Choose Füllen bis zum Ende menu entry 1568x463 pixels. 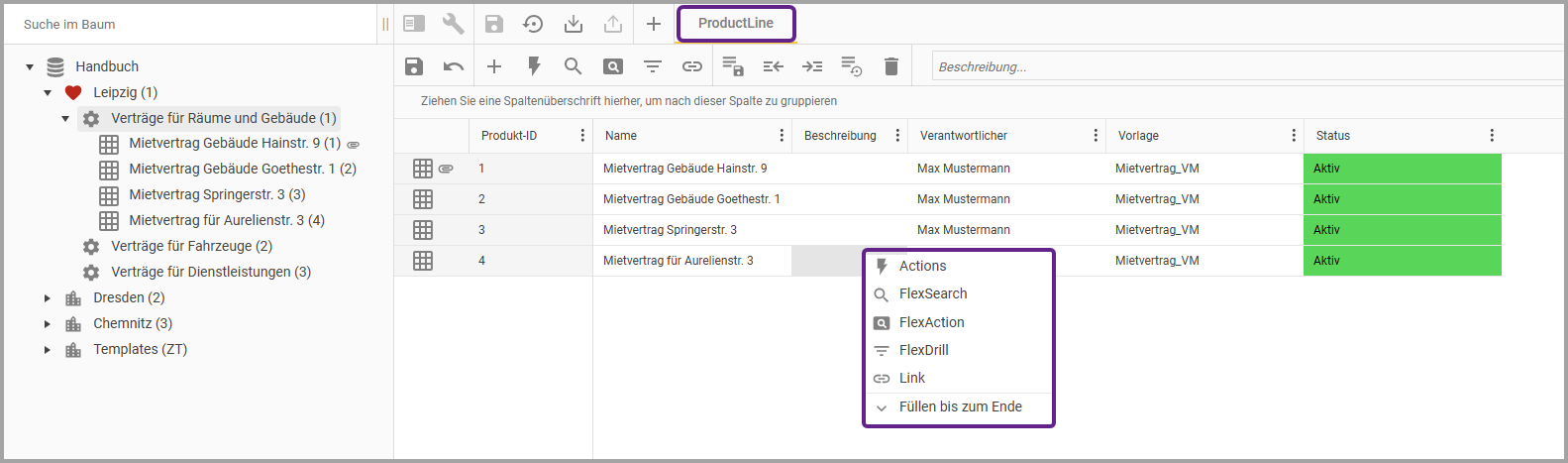960,406
